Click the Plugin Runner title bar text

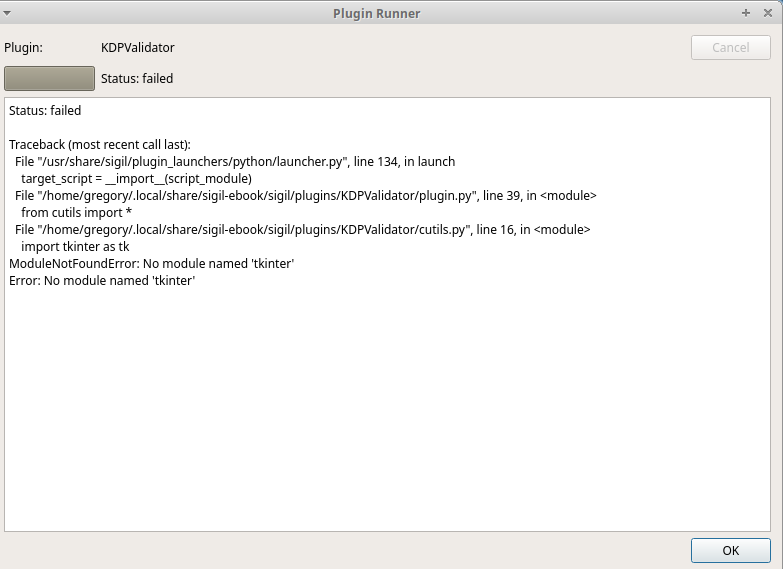pyautogui.click(x=376, y=13)
